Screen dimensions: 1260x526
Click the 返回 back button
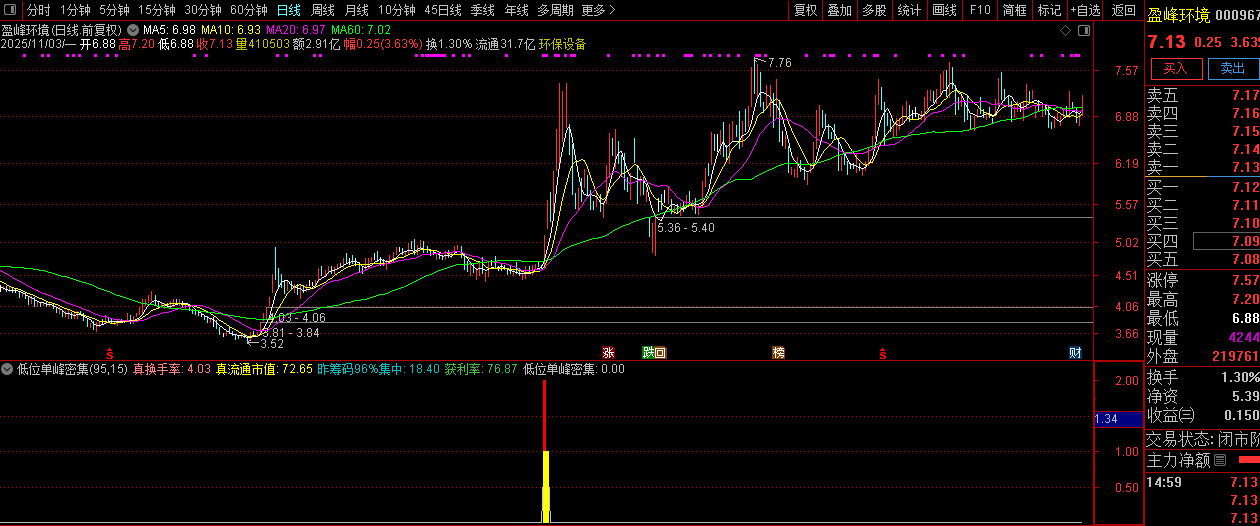1123,10
